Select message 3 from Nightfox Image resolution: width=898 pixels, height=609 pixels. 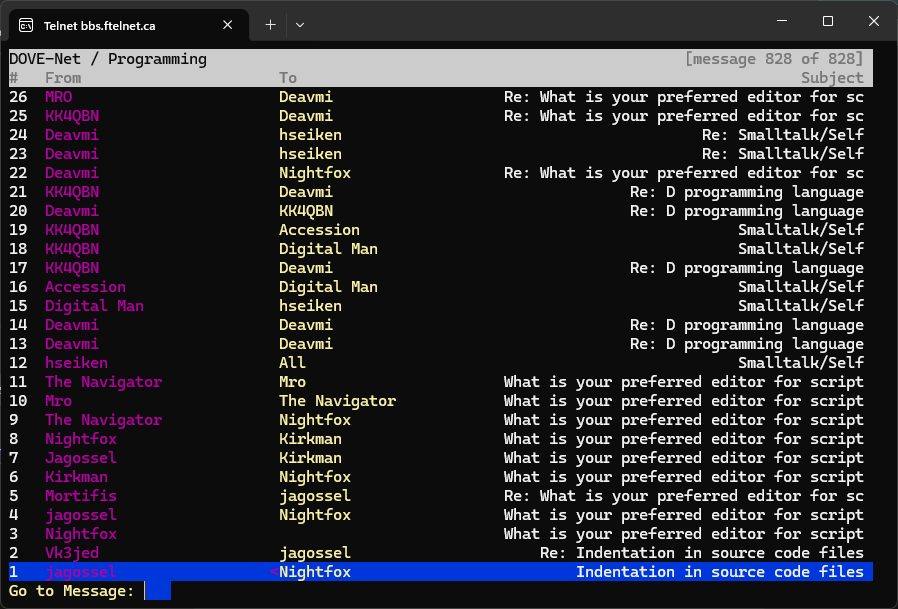[x=440, y=533]
